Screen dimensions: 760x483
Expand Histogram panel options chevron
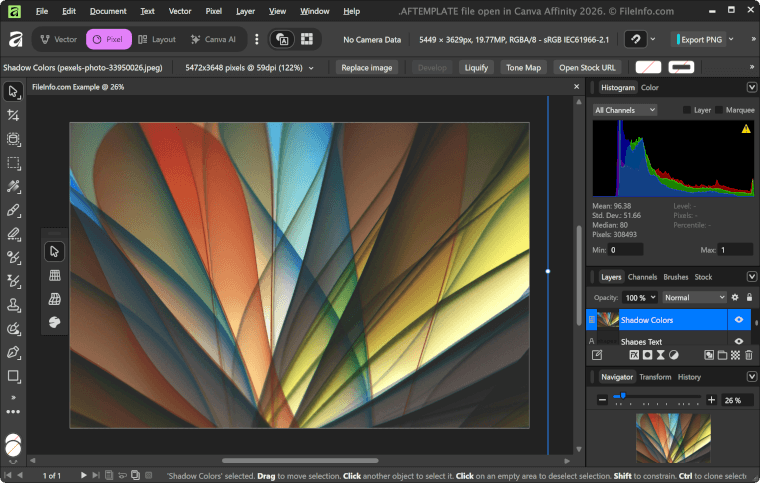click(752, 87)
